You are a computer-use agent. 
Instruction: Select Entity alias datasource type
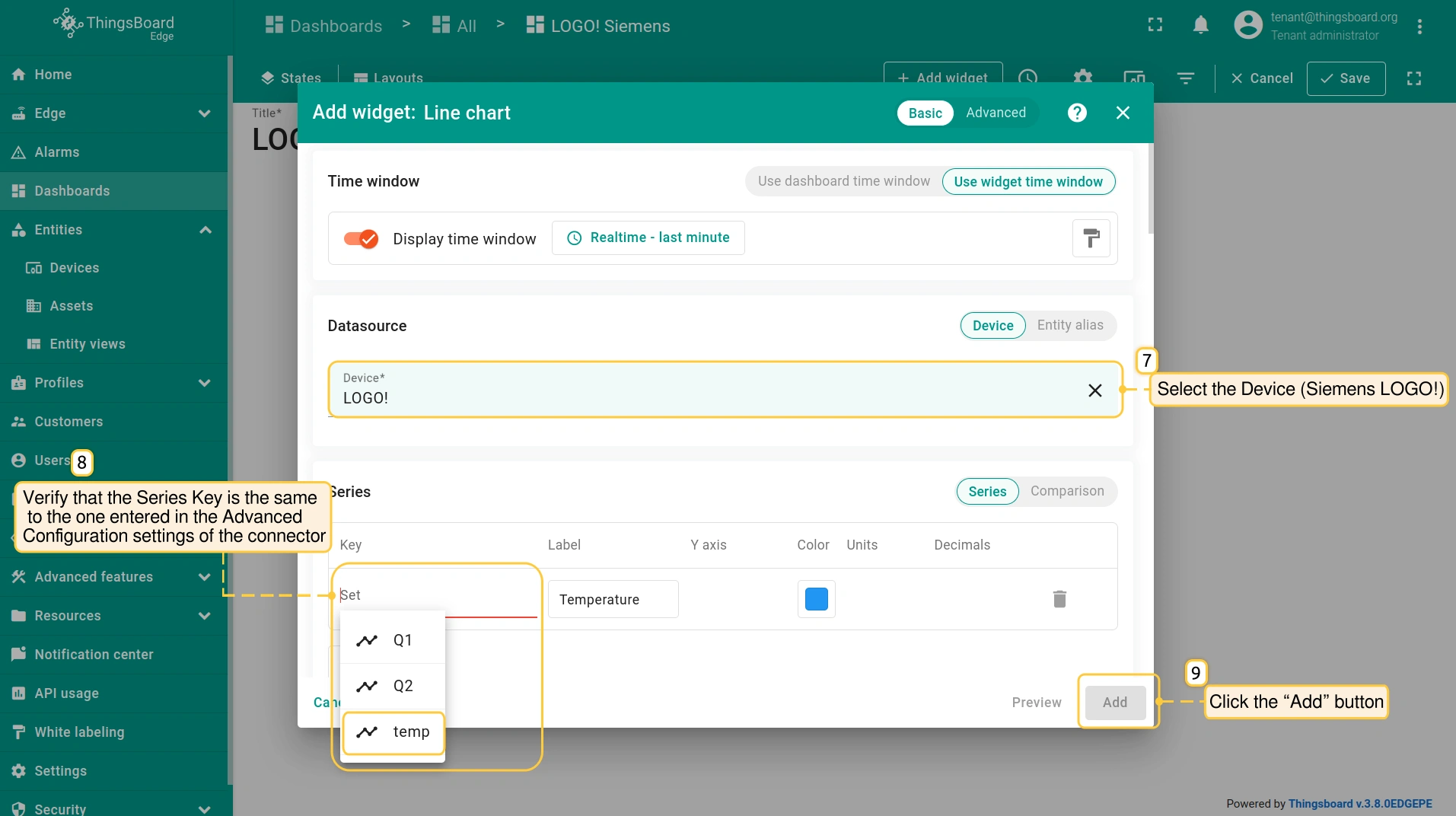coord(1069,325)
